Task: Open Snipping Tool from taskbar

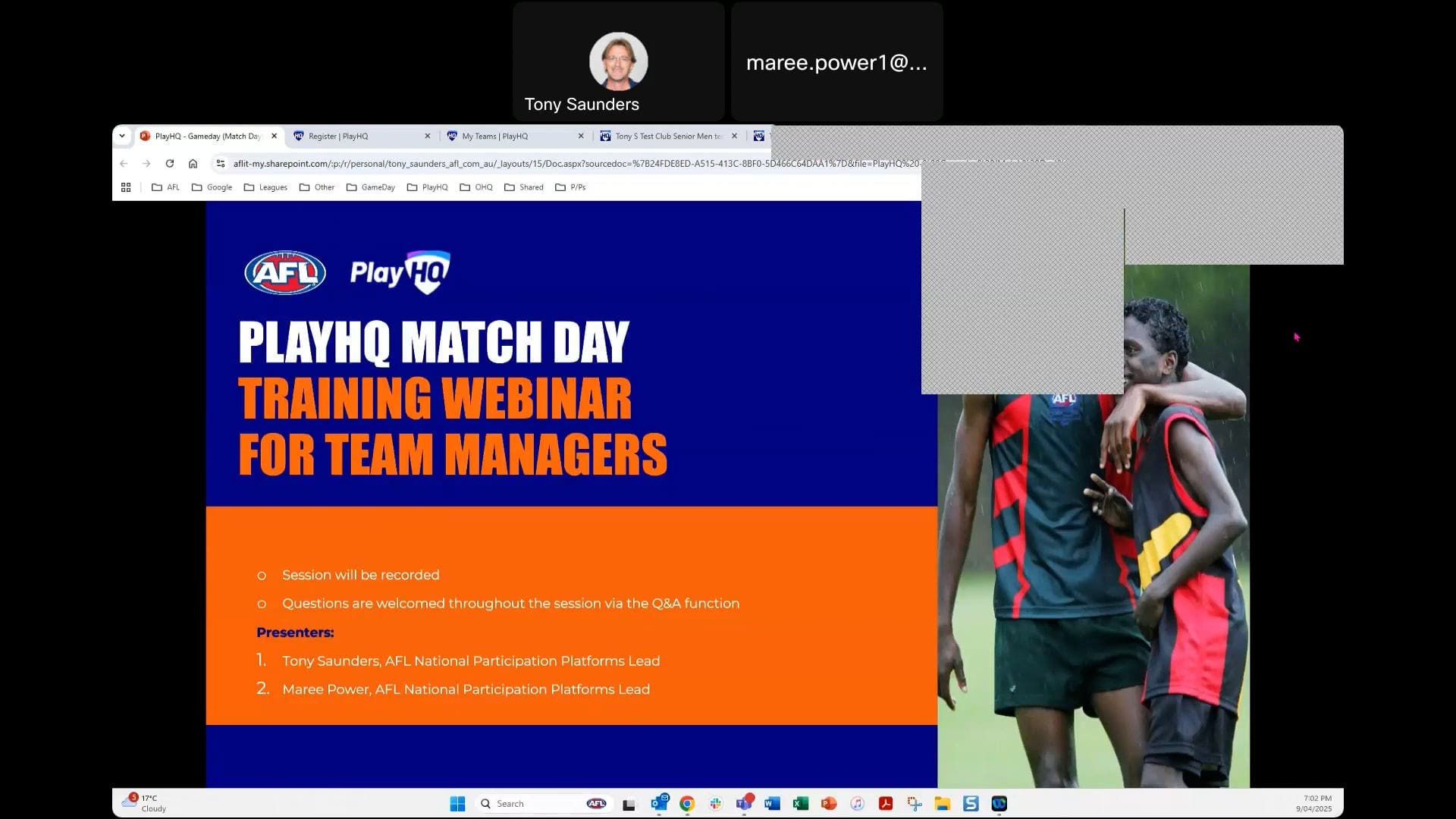Action: (914, 804)
